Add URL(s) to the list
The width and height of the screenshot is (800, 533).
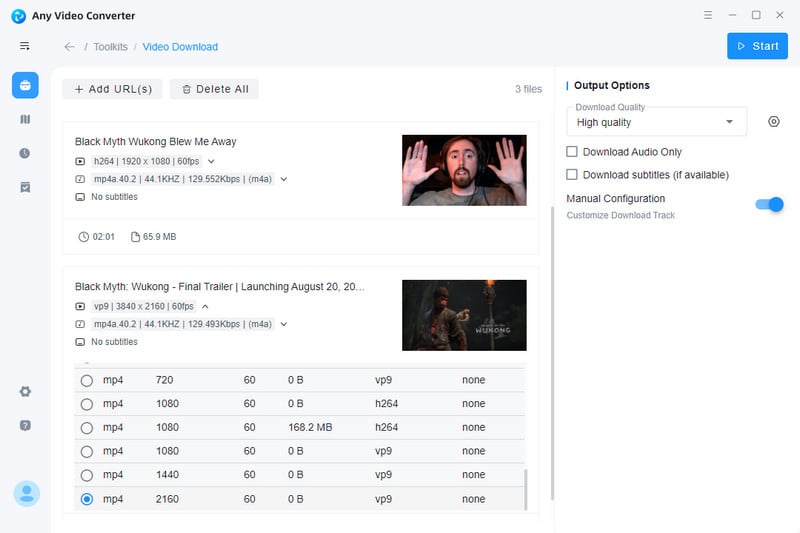(112, 89)
